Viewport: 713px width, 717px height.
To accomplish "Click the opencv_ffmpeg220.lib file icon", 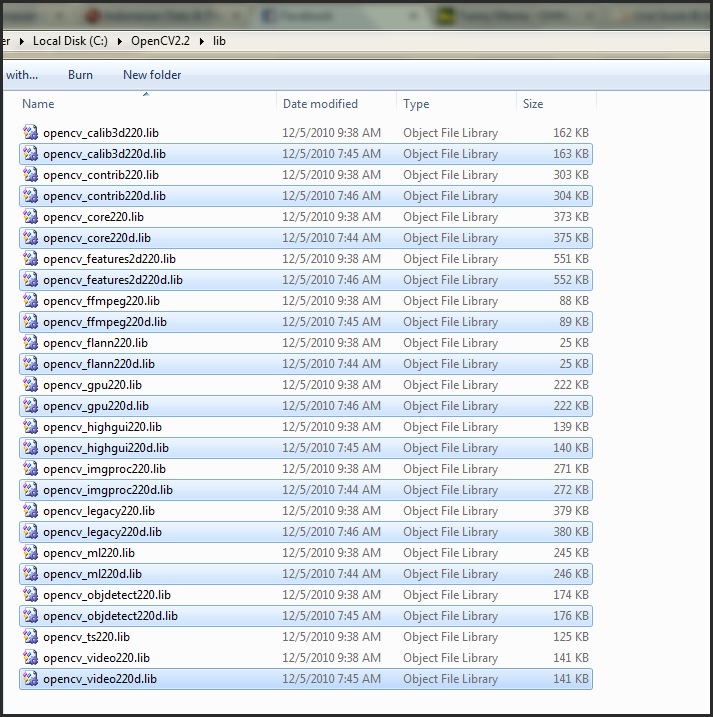I will click(31, 301).
